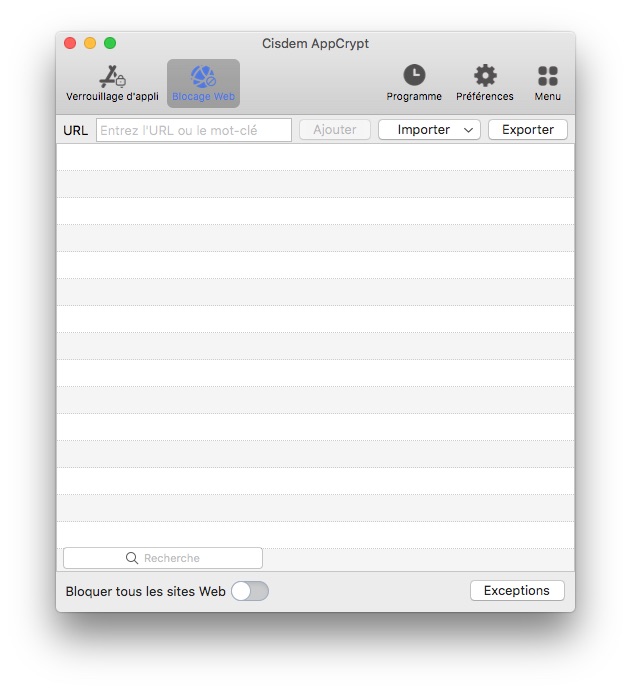Enable the Bloquer tous les sites Web switch
The width and height of the screenshot is (631, 692).
(249, 591)
